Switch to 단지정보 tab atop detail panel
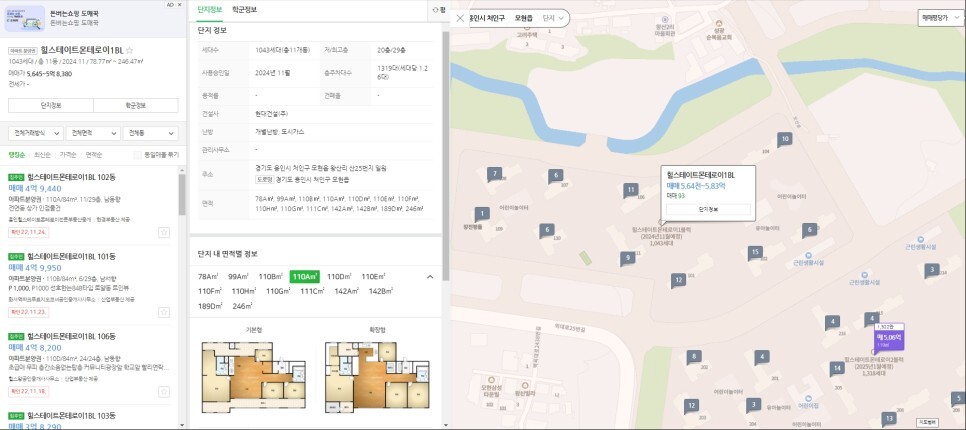Viewport: 966px width, 430px height. (x=209, y=9)
